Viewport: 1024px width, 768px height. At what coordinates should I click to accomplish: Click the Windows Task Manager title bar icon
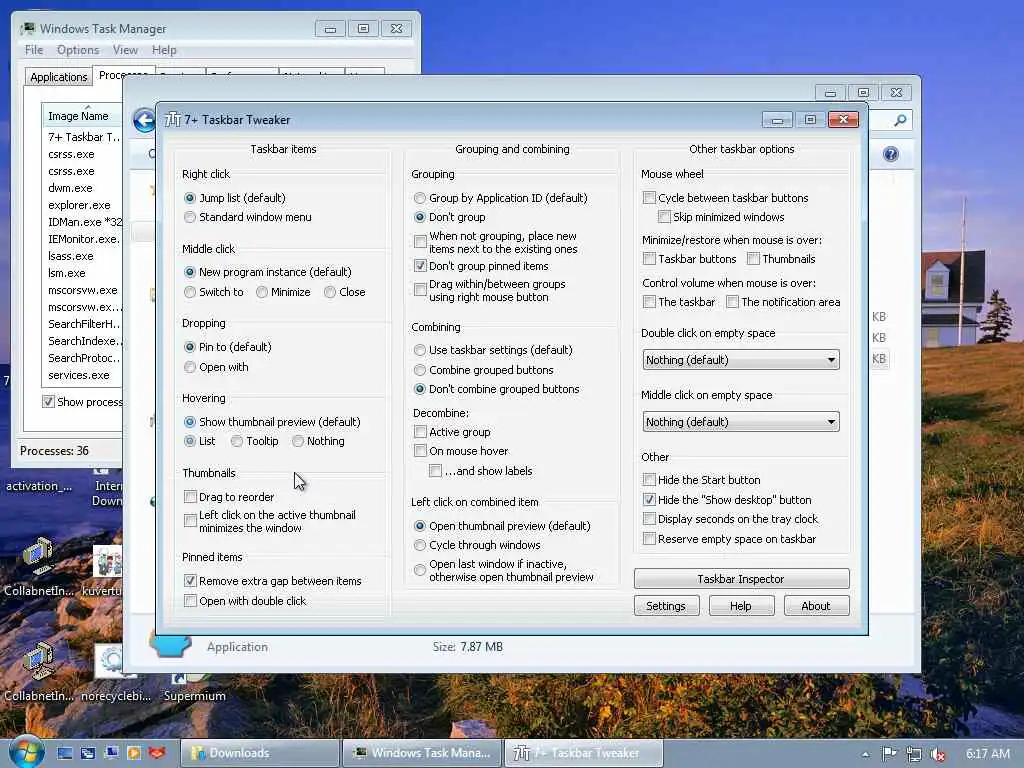point(27,29)
